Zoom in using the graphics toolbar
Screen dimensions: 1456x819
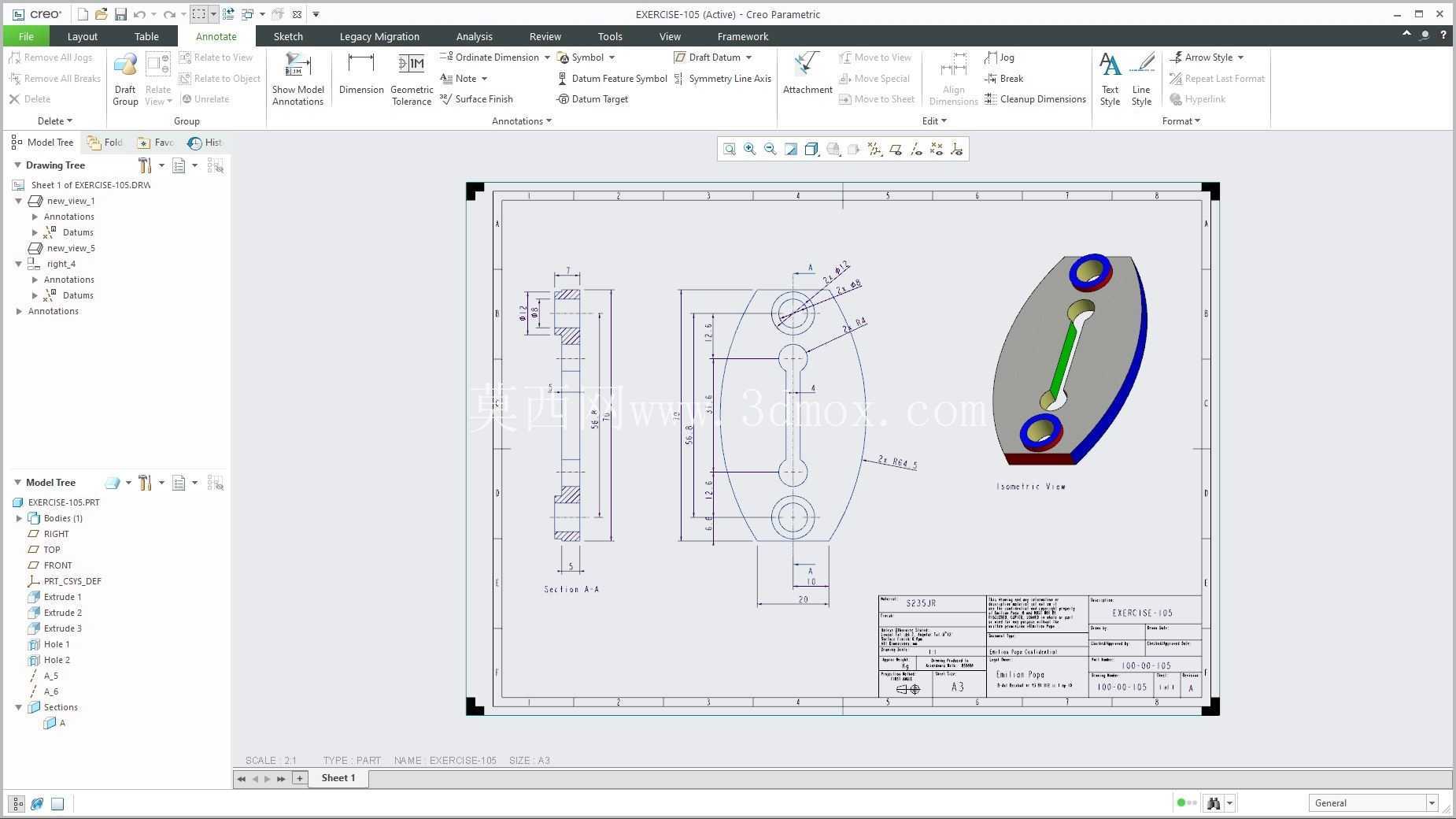point(750,149)
